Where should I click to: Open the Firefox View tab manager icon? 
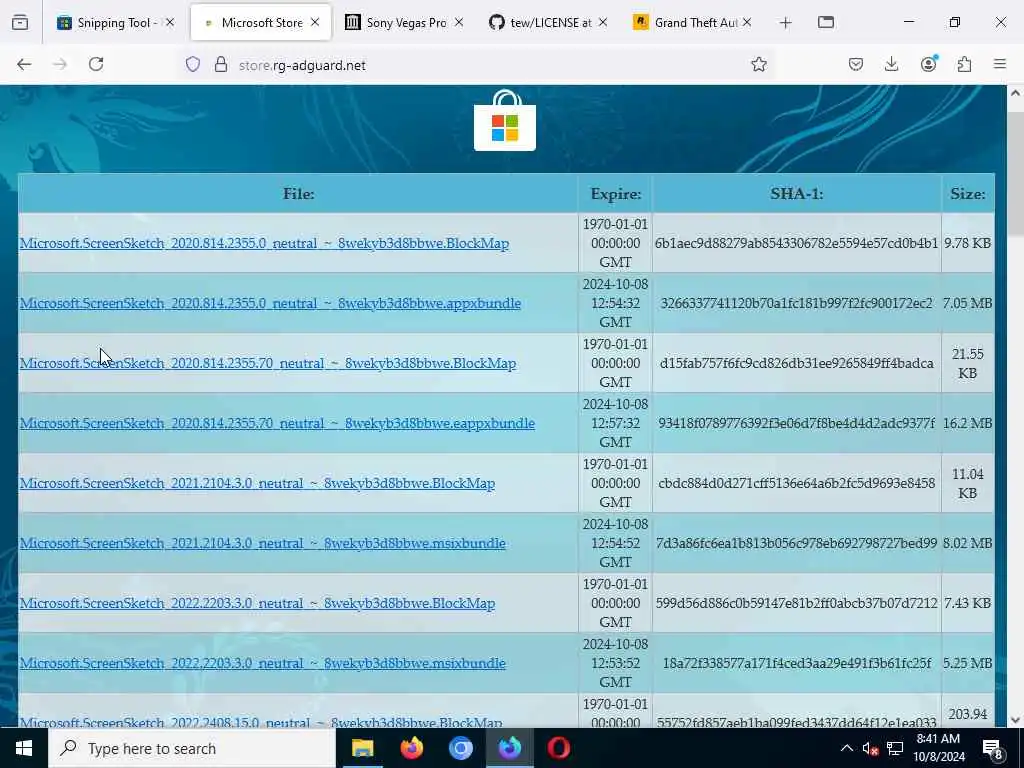(x=20, y=22)
